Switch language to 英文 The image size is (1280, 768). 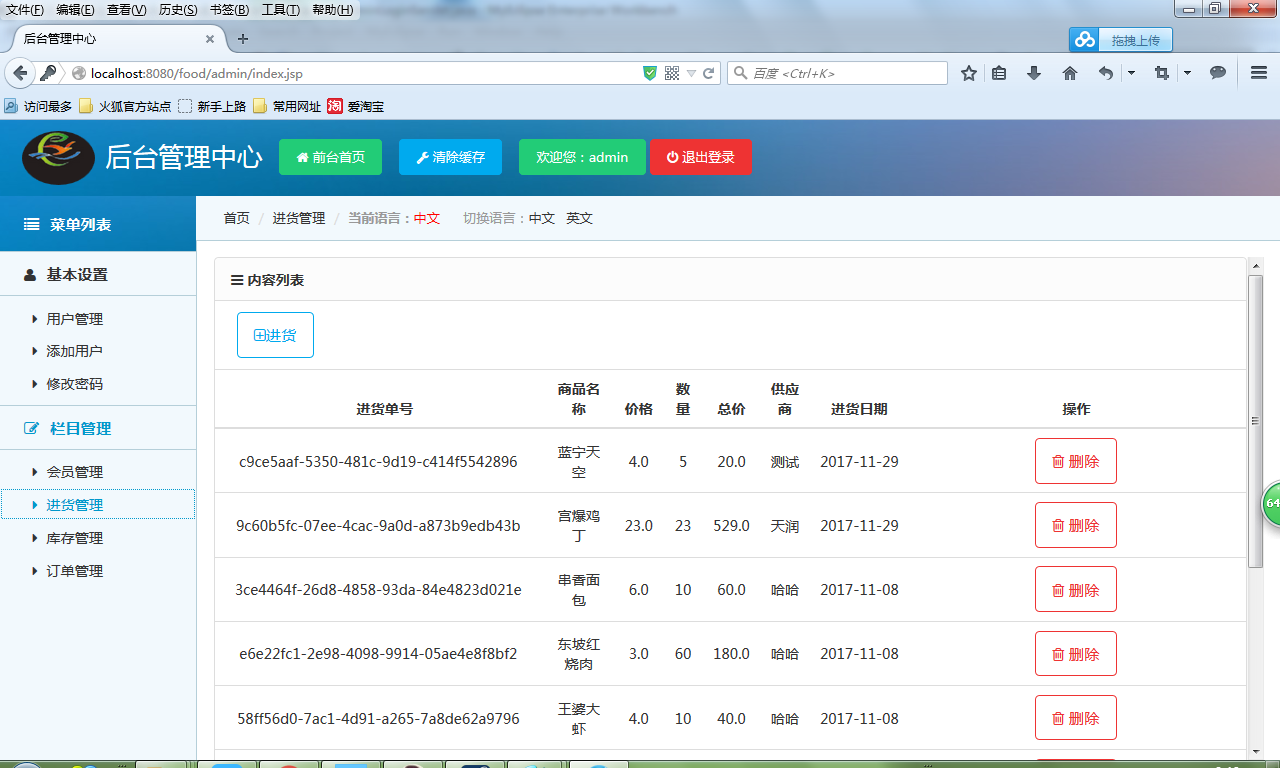(580, 218)
